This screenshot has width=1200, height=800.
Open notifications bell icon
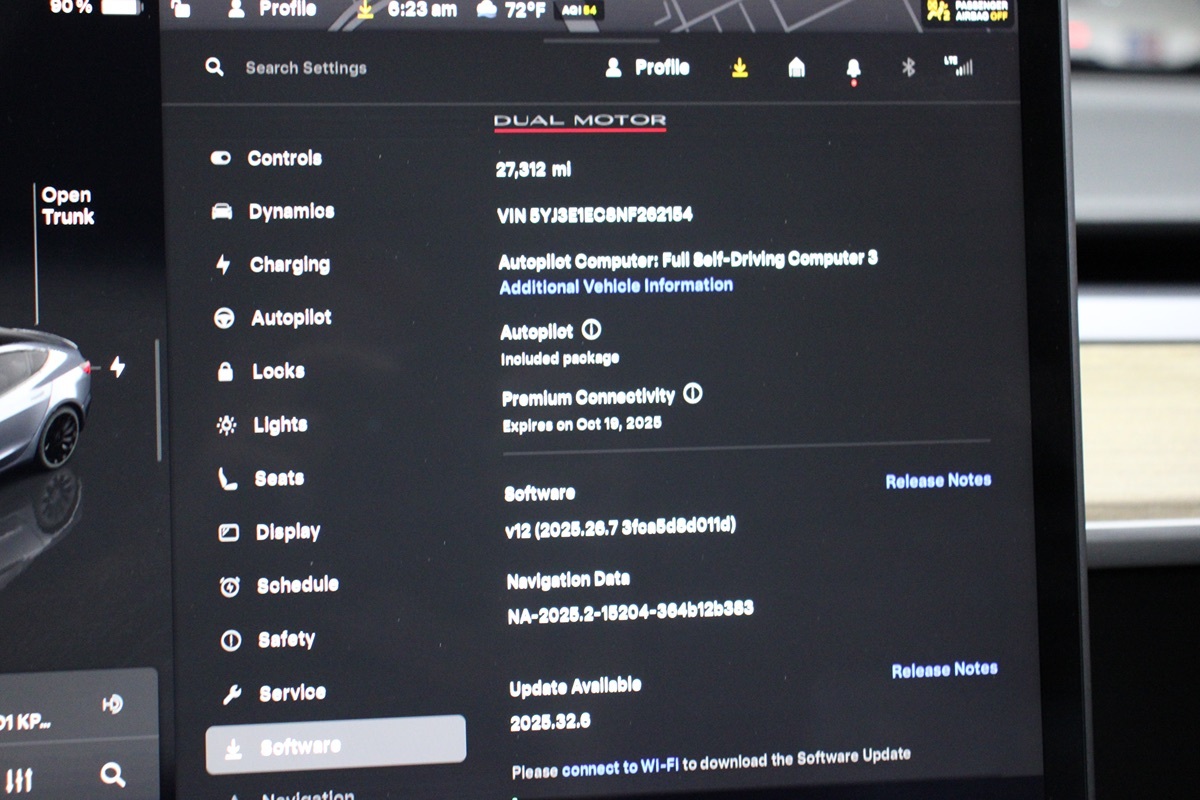tap(853, 68)
